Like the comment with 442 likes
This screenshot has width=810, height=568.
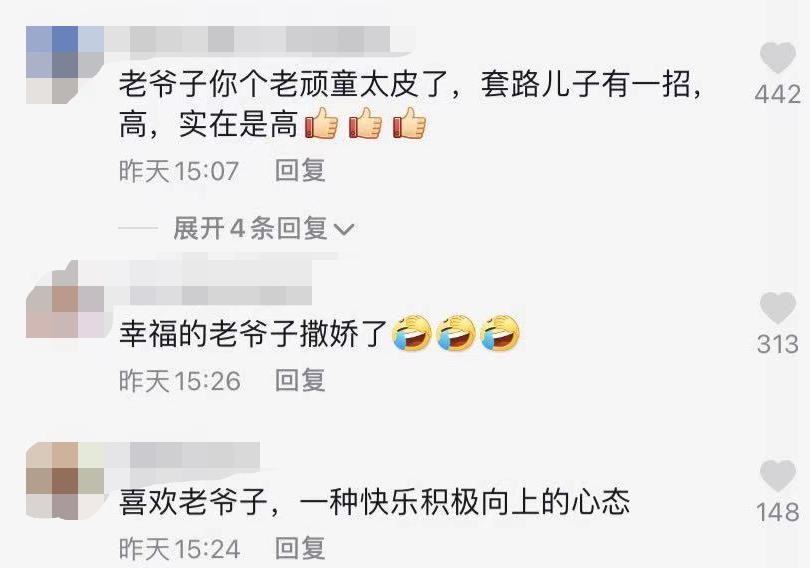coord(777,58)
